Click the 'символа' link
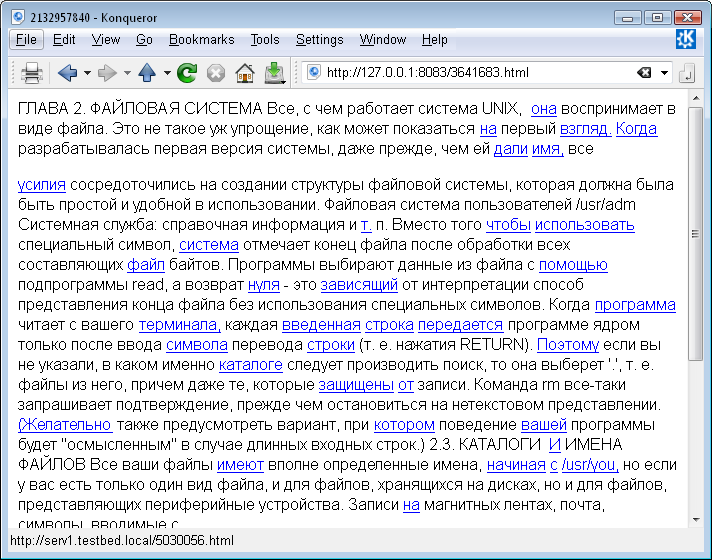The height and width of the screenshot is (560, 712). pyautogui.click(x=197, y=345)
